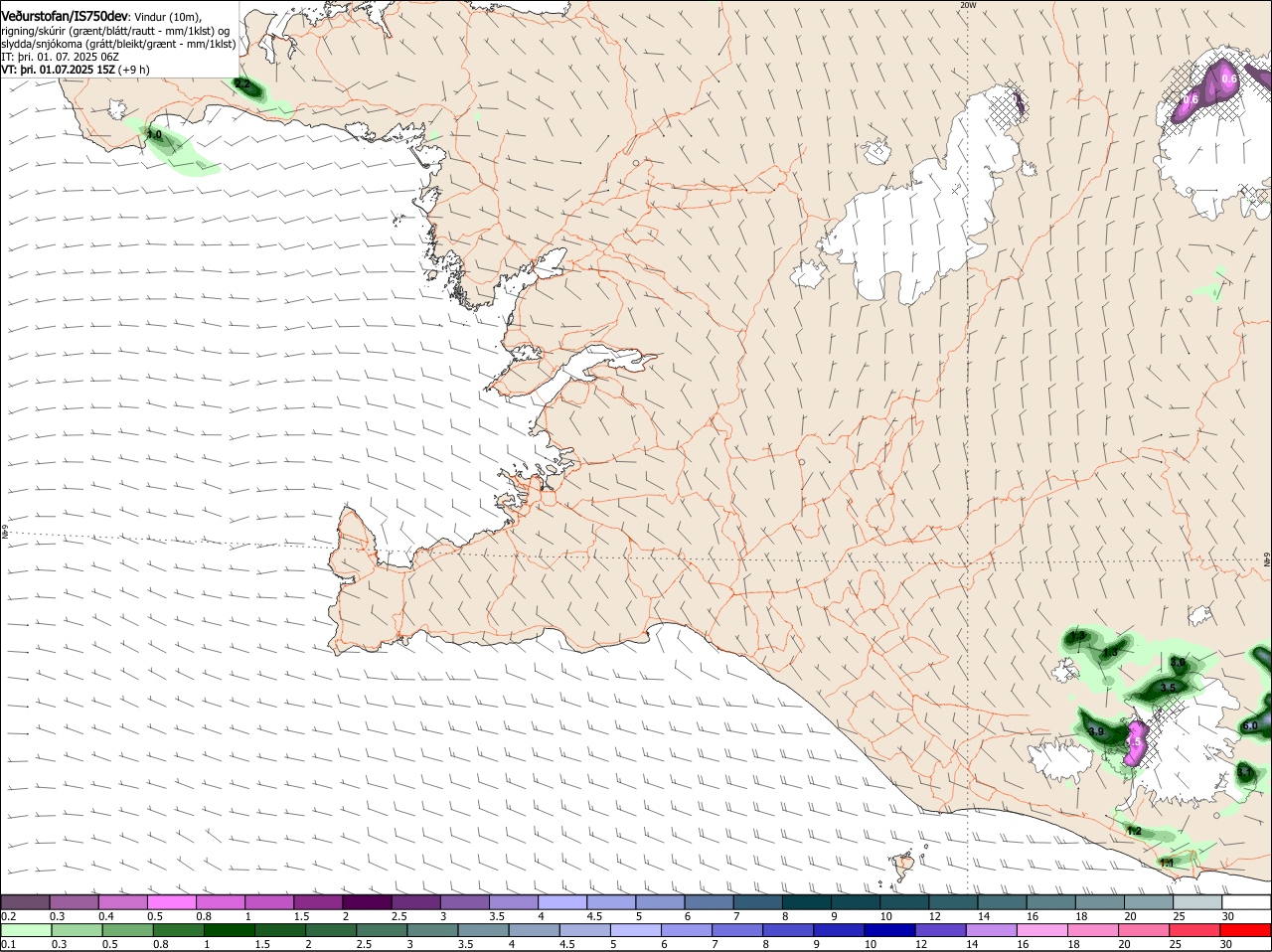Pick the pale green 0.1–0.3 lower-scale swatch
This screenshot has height=952, width=1272.
coord(26,930)
